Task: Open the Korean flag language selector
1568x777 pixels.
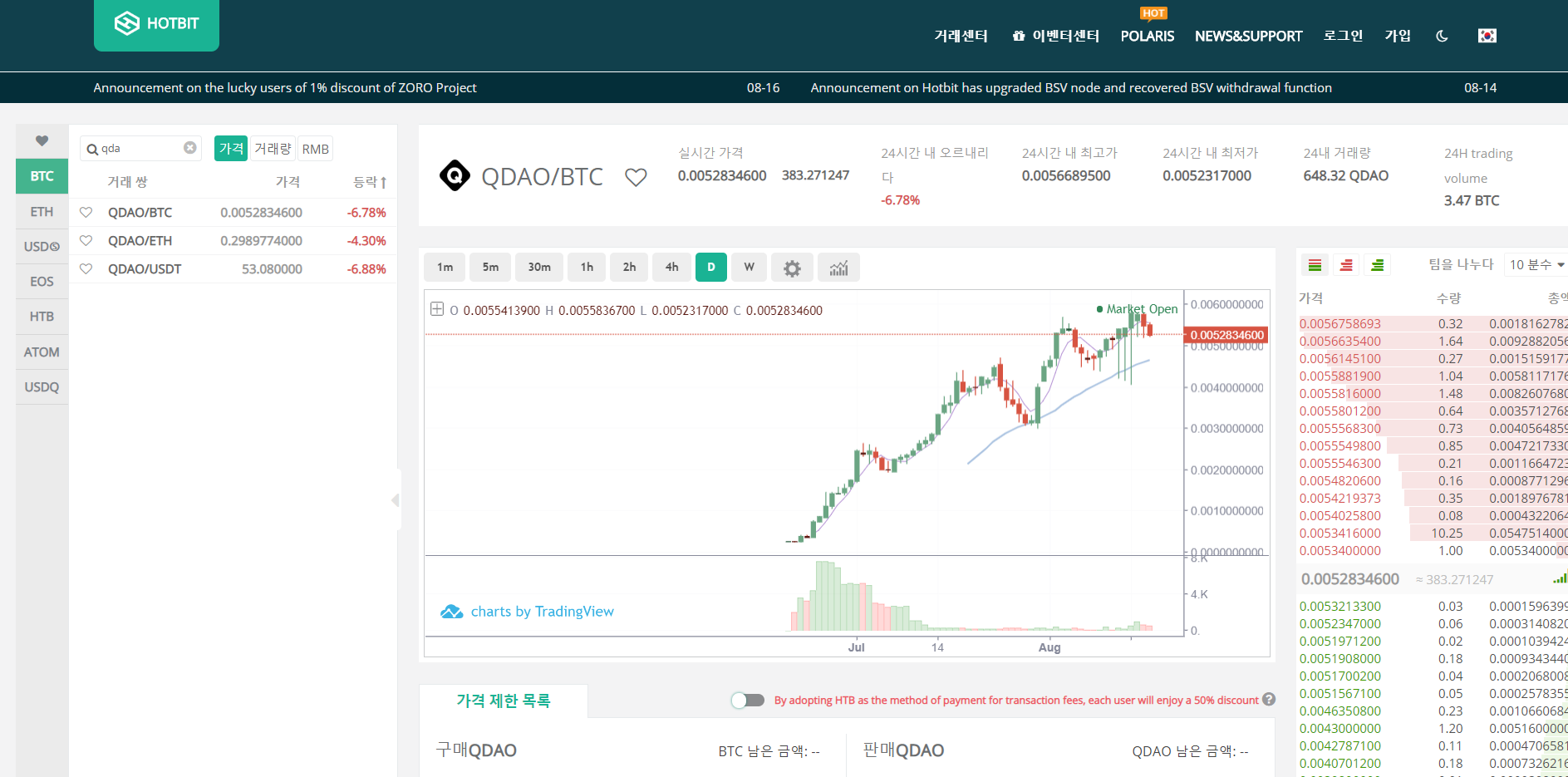Action: (1487, 36)
